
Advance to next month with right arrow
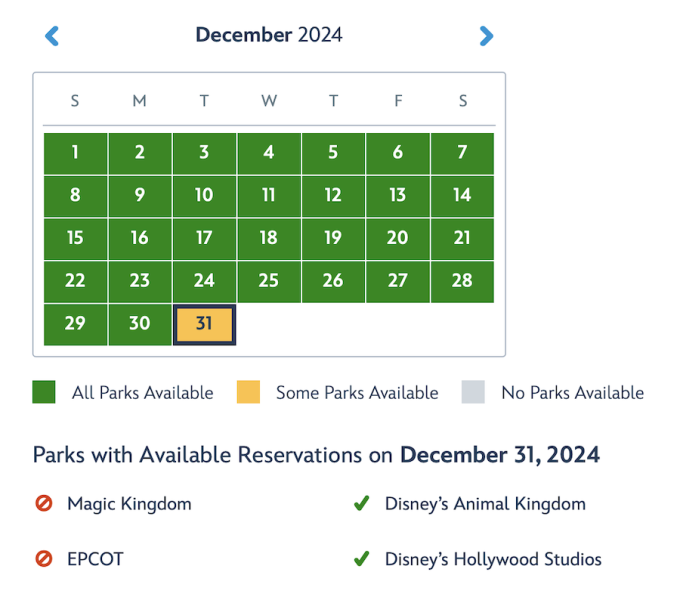pos(486,36)
